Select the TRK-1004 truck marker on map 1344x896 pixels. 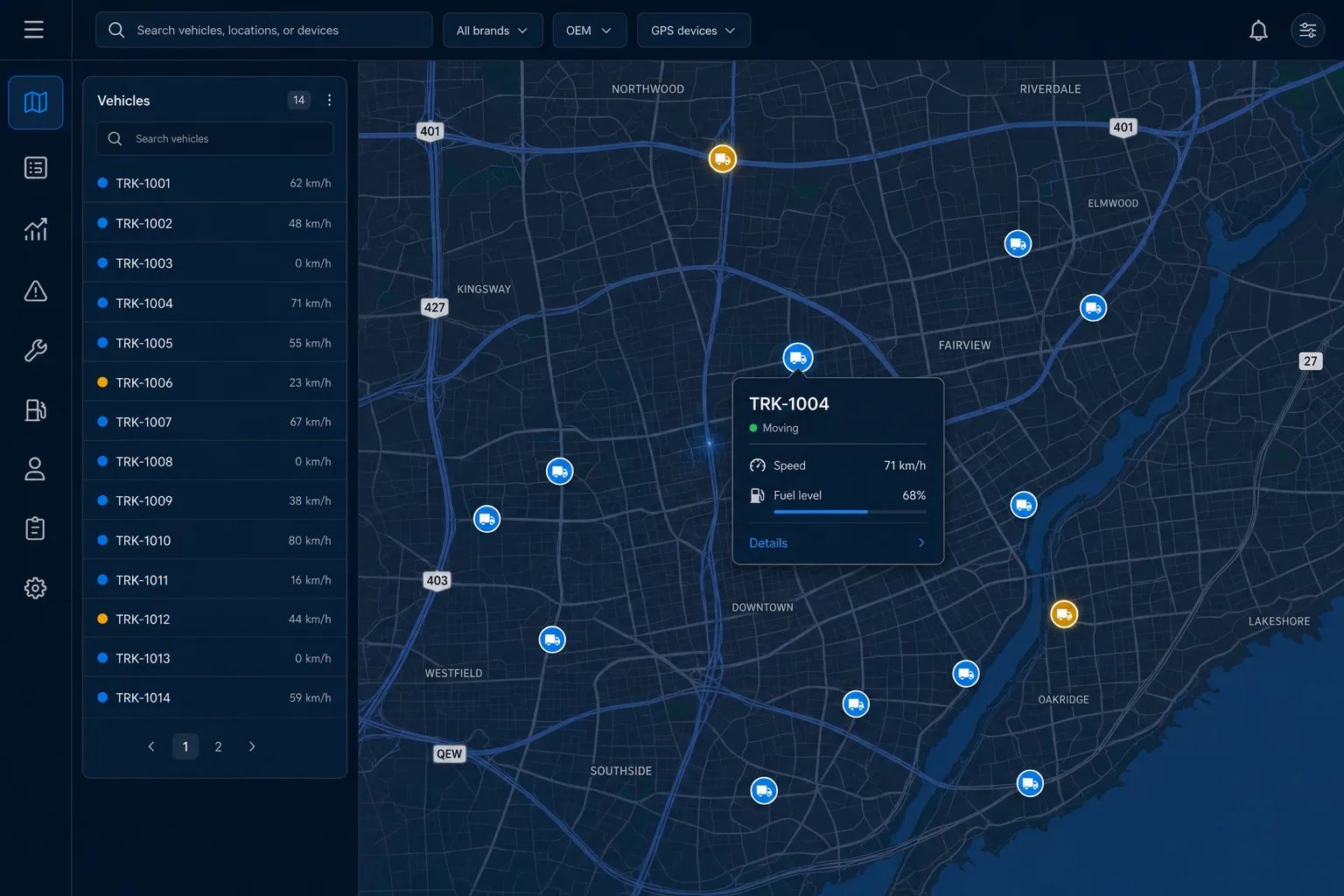point(798,358)
